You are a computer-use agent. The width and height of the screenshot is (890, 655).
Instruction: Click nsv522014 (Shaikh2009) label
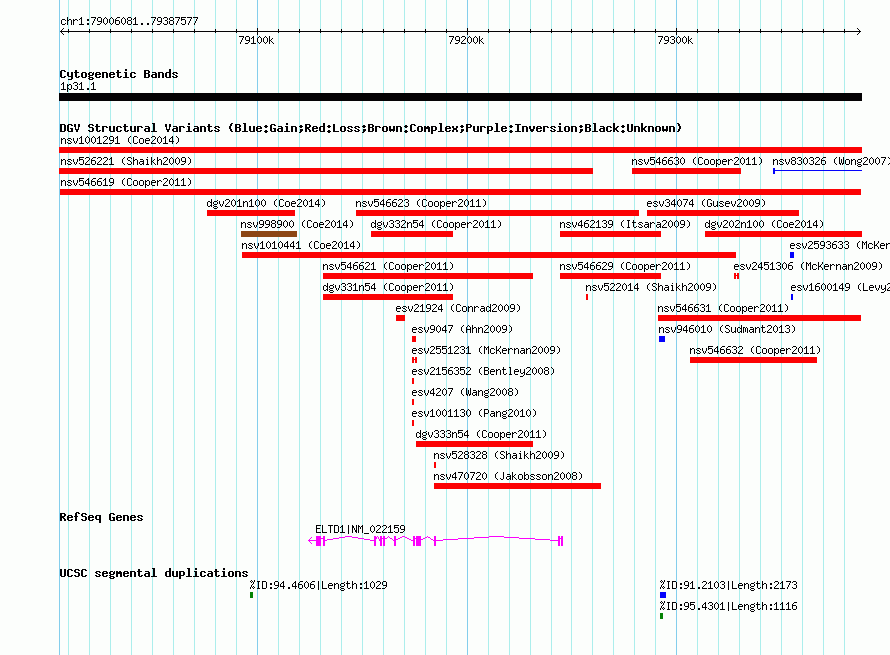click(651, 287)
